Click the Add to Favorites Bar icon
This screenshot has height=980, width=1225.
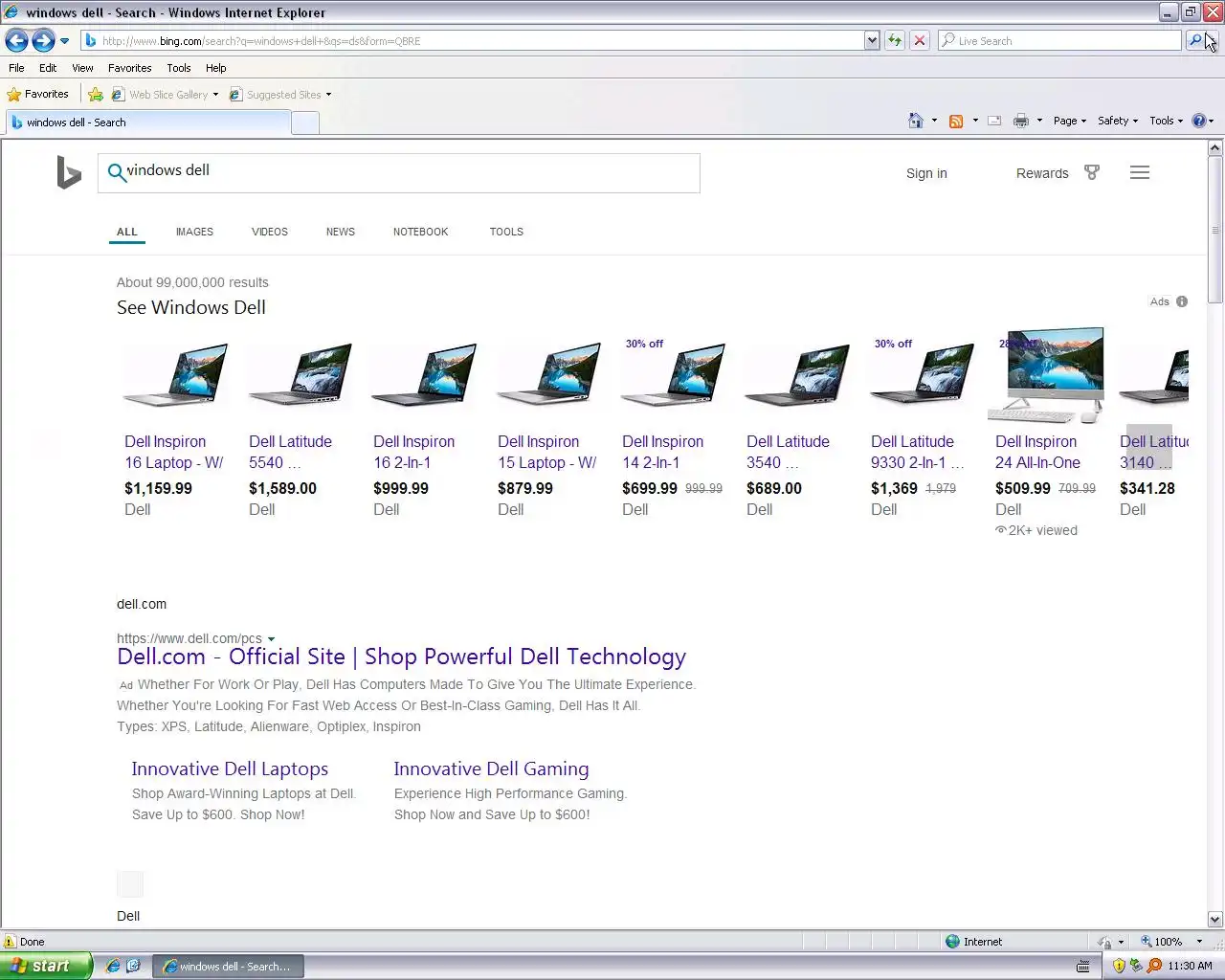pyautogui.click(x=96, y=95)
